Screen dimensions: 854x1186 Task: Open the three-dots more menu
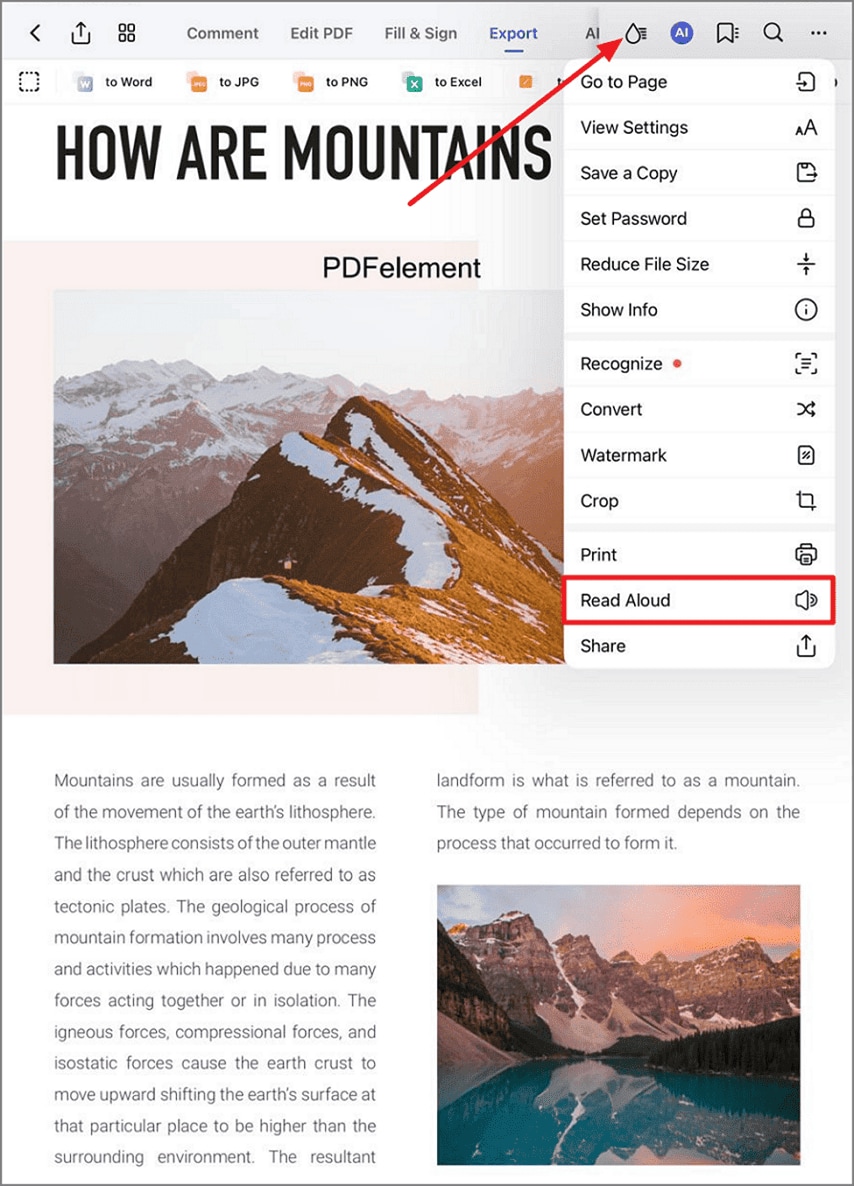pos(818,33)
